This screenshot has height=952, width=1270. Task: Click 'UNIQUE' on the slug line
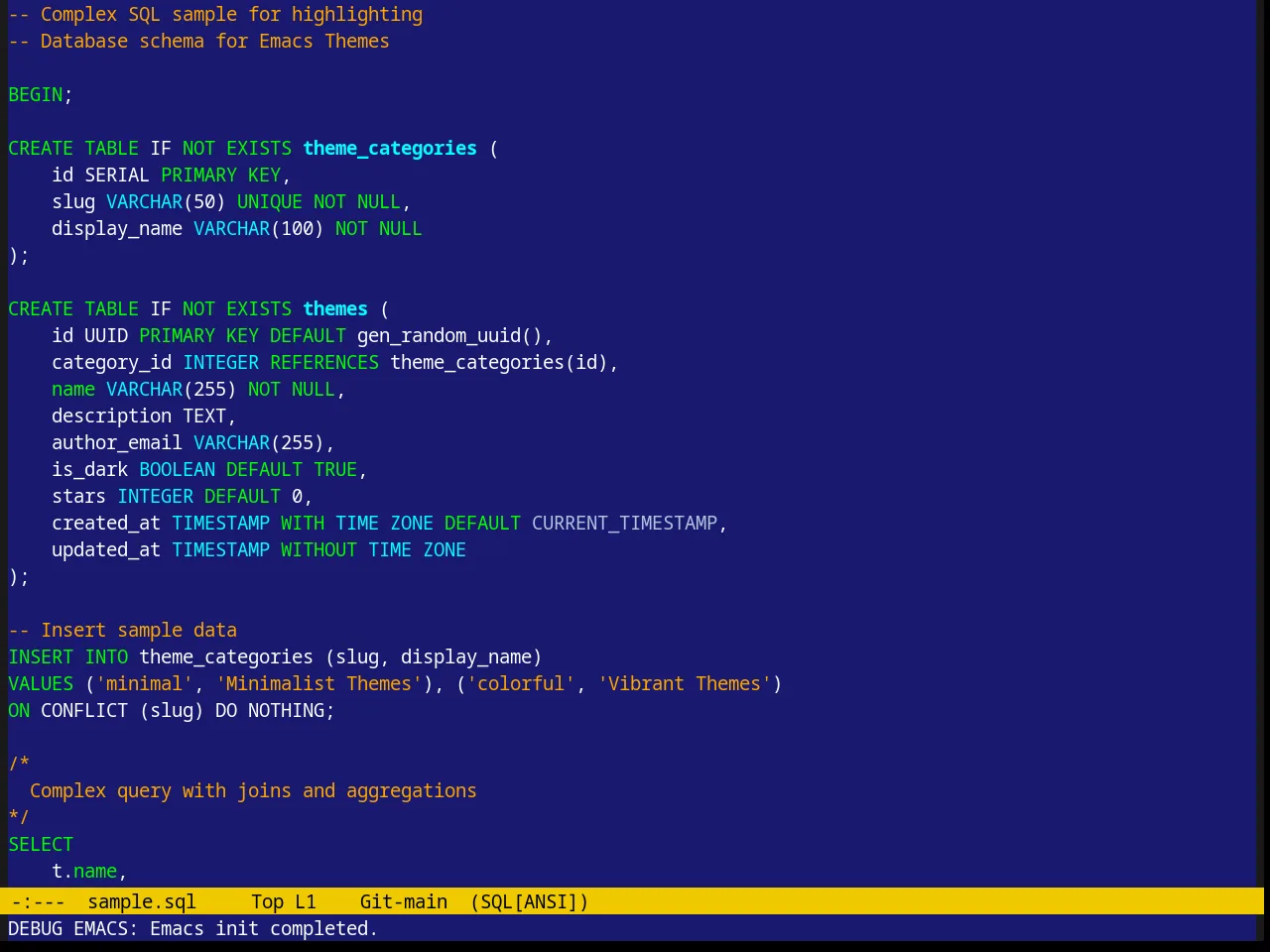(x=270, y=201)
